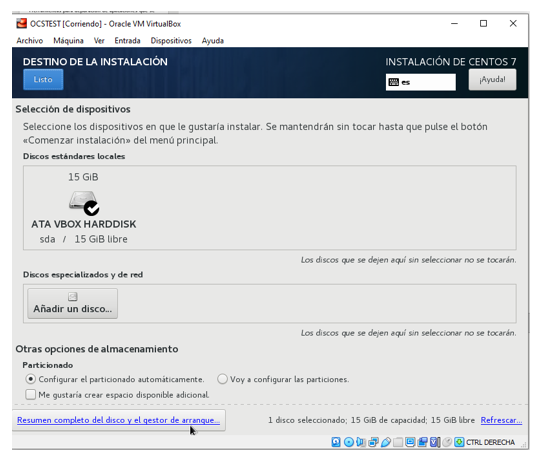The width and height of the screenshot is (542, 463).
Task: Click the VirtualBox hard disk activity icon
Action: pyautogui.click(x=336, y=442)
